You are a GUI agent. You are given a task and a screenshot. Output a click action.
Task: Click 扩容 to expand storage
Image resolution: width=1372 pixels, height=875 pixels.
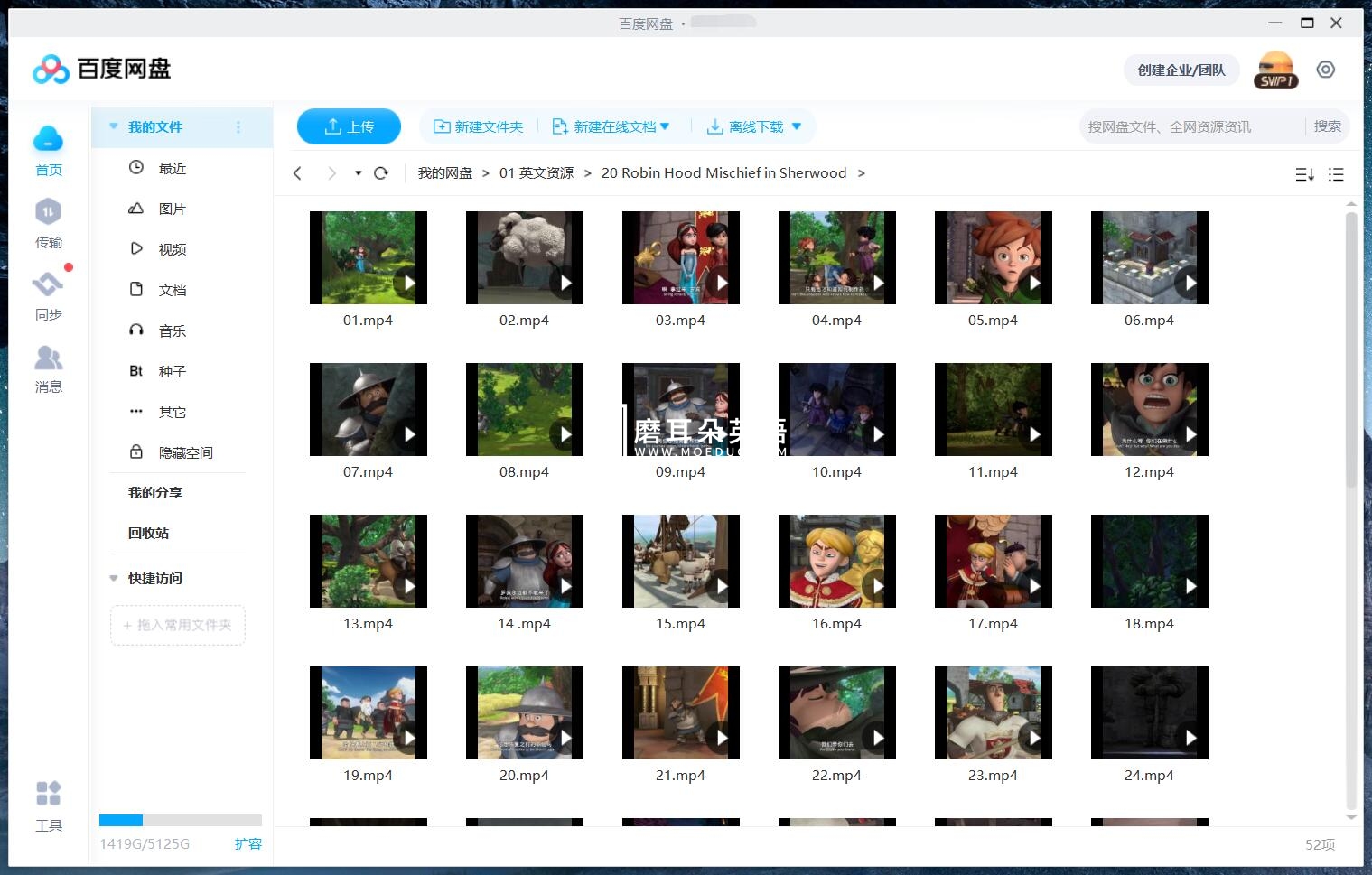click(x=247, y=843)
